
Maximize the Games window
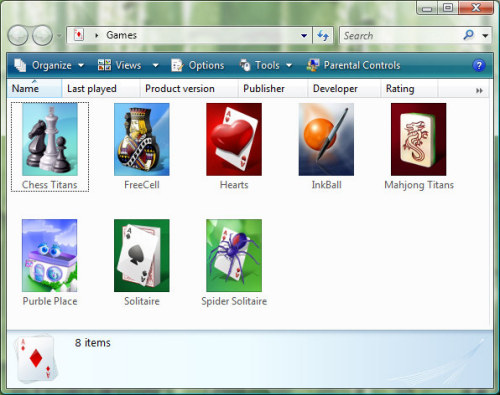pos(448,8)
